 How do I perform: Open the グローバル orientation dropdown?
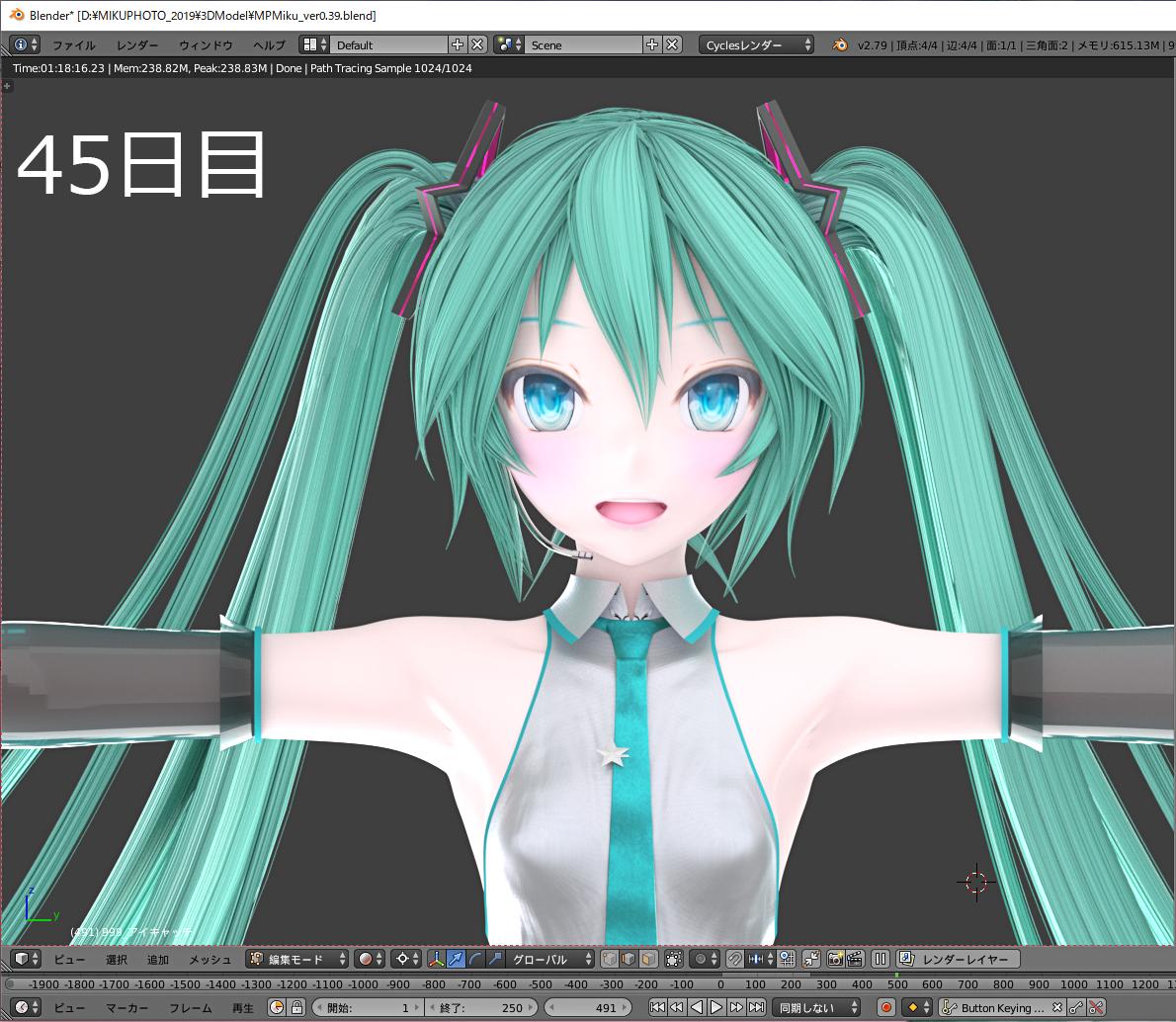tap(550, 959)
